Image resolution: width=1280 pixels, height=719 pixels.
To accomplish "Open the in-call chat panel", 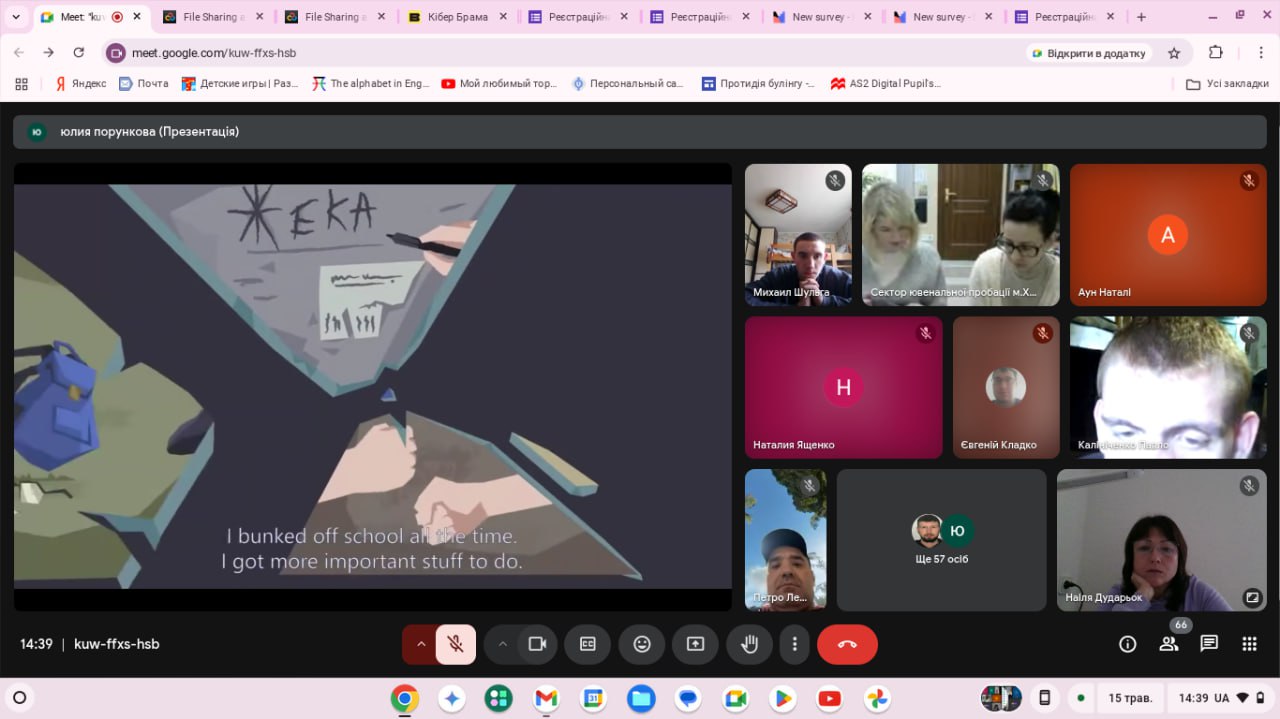I will pos(1209,644).
